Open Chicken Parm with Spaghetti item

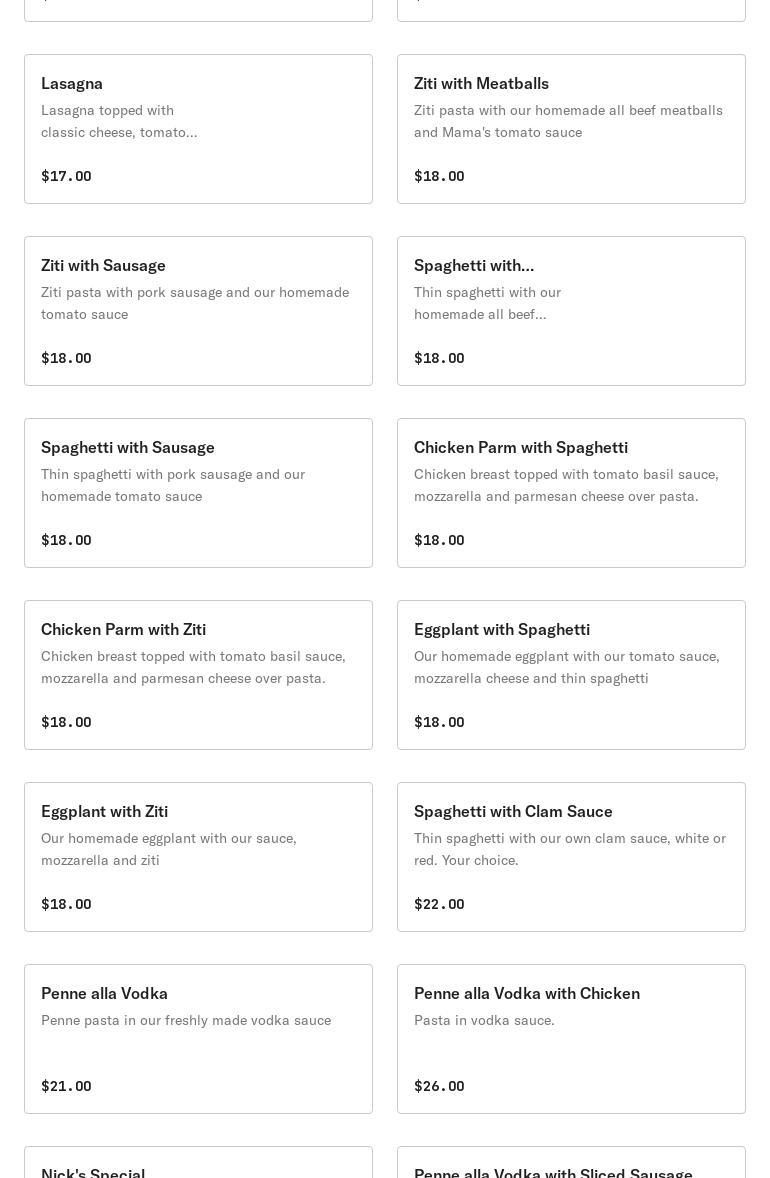pyautogui.click(x=571, y=493)
